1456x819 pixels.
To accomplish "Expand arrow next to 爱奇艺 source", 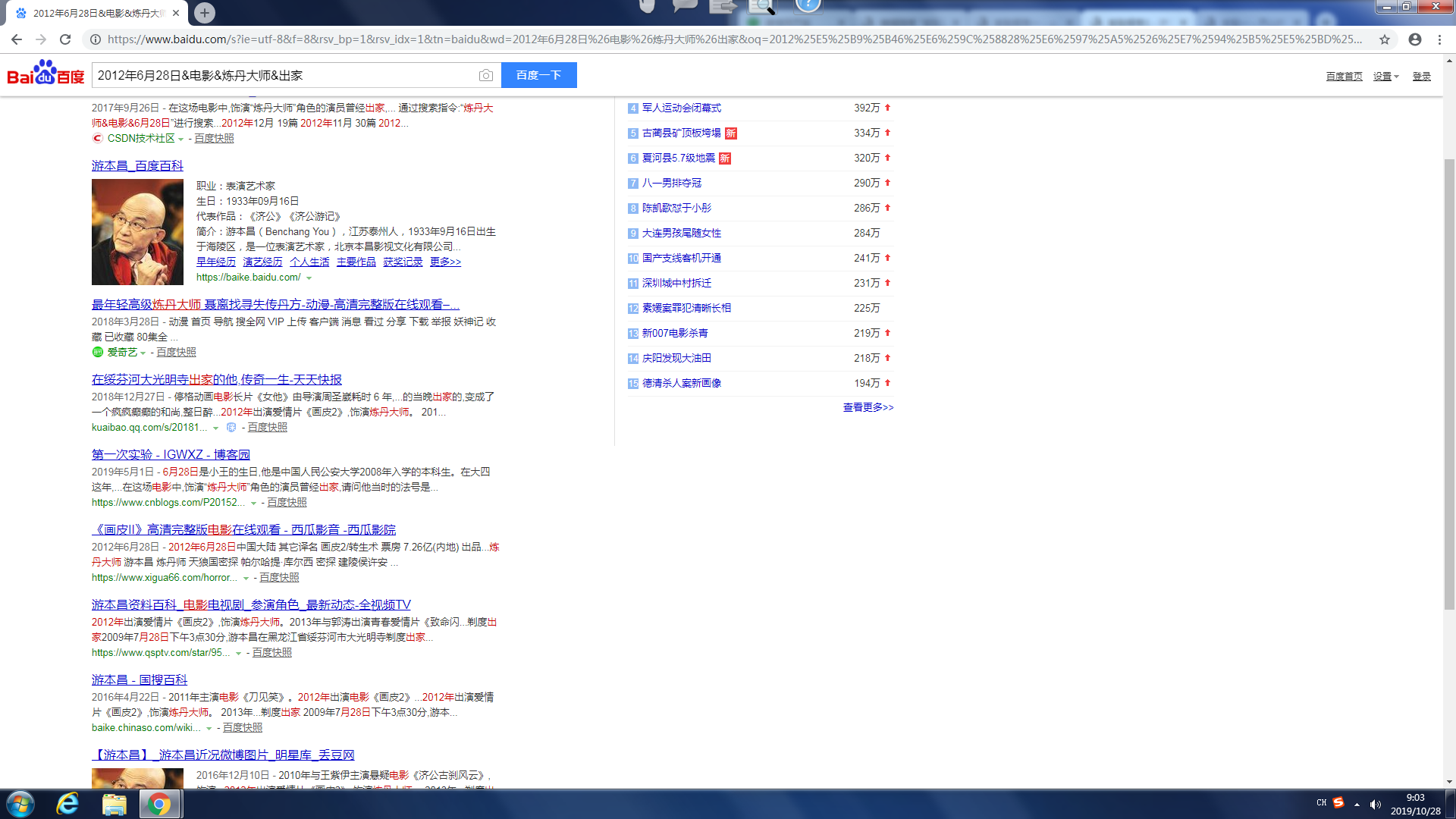I will click(143, 353).
